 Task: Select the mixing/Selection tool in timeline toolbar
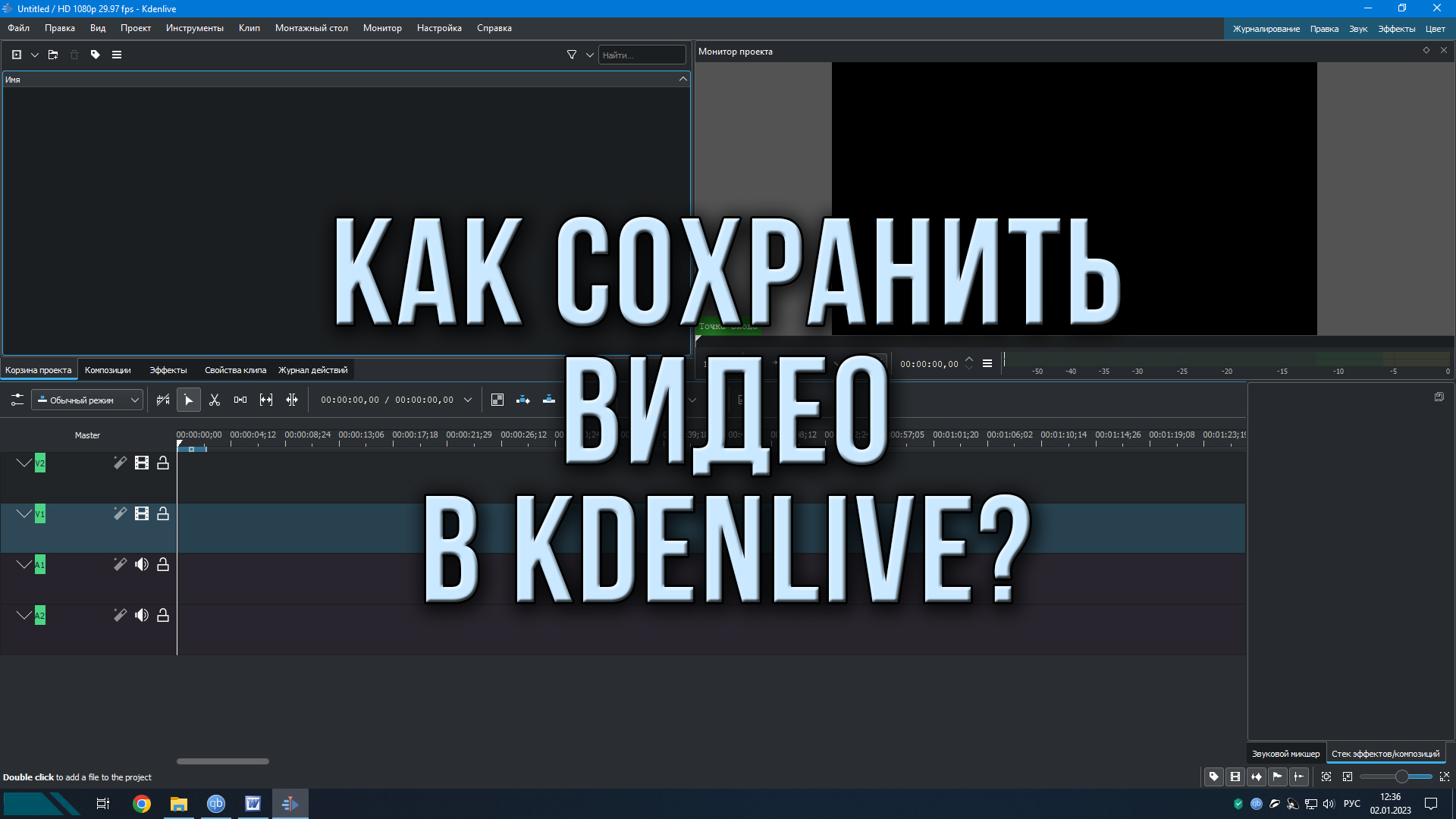coord(189,400)
